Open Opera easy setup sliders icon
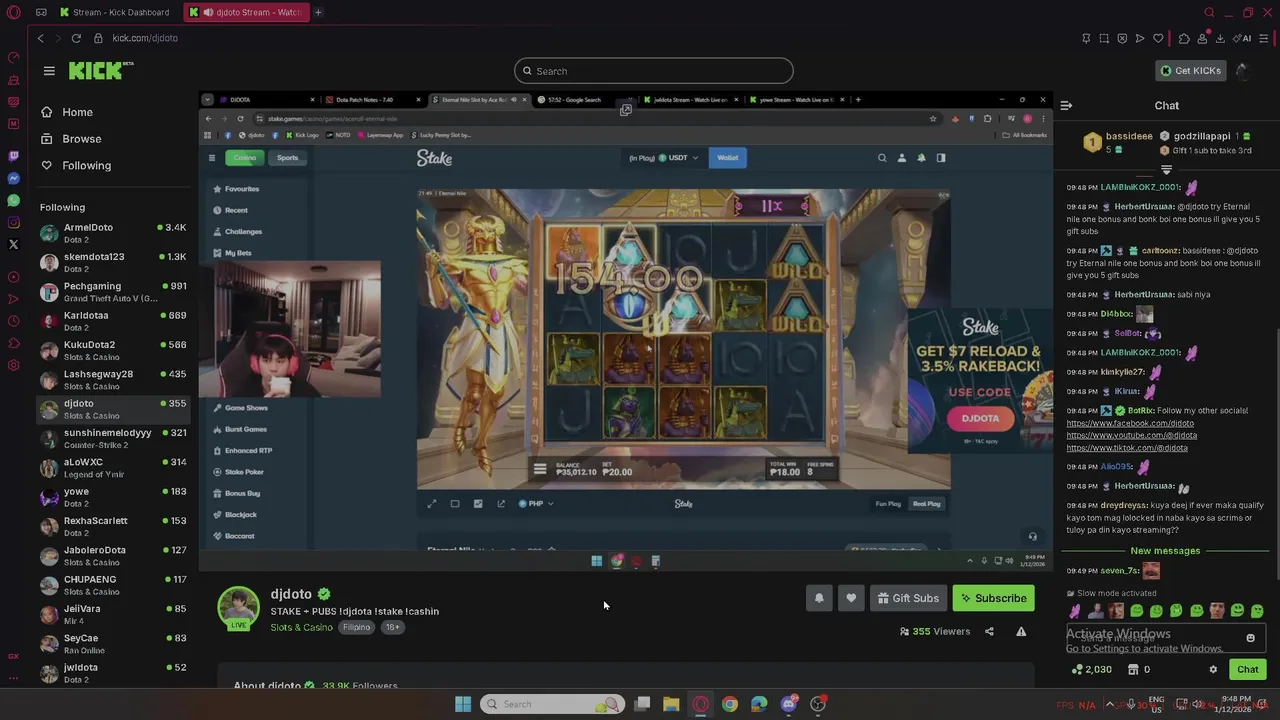This screenshot has height=720, width=1280. (1264, 38)
